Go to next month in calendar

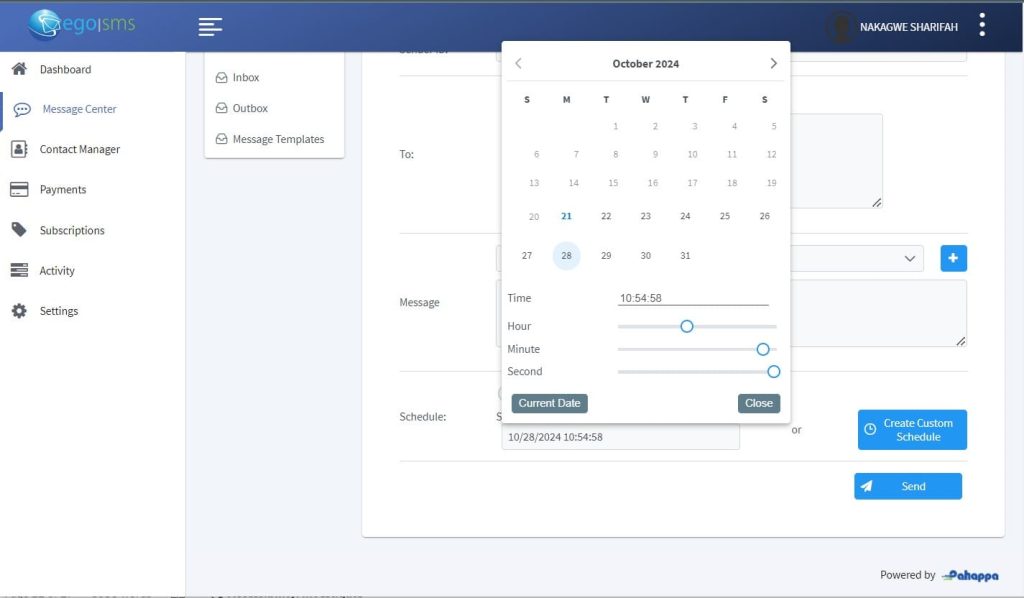coord(773,63)
